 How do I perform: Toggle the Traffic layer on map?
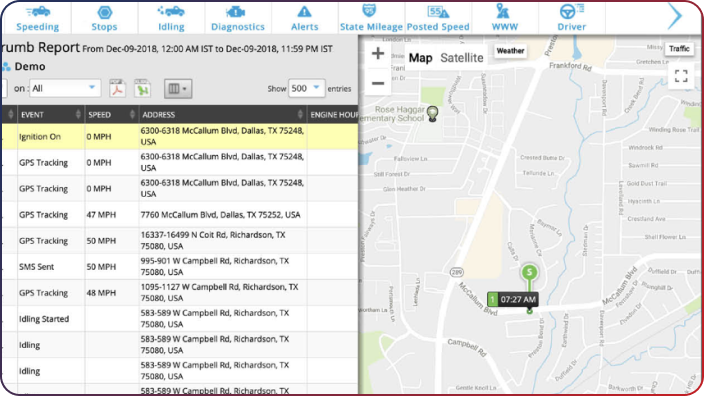679,48
